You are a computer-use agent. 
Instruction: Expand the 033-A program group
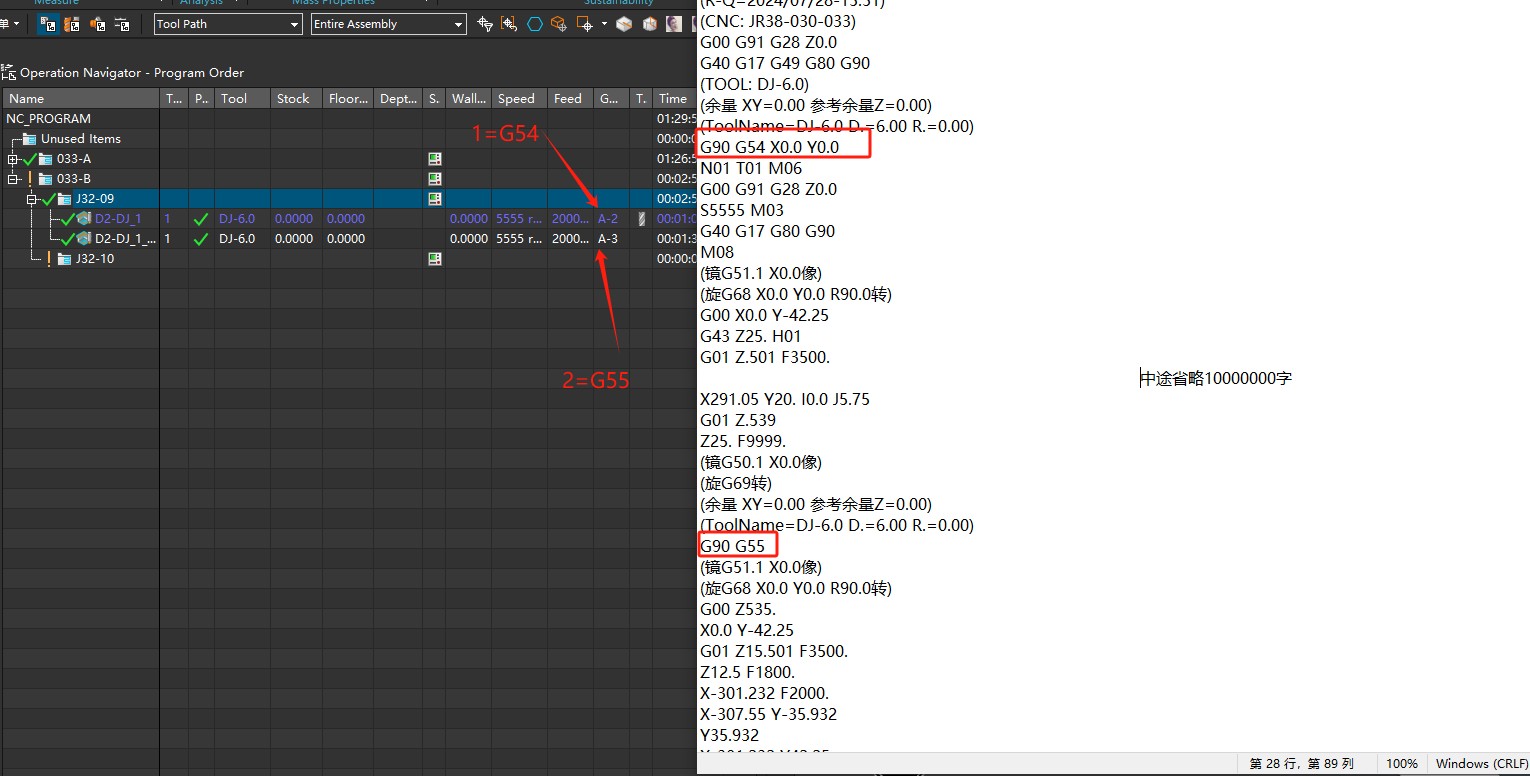pyautogui.click(x=13, y=159)
